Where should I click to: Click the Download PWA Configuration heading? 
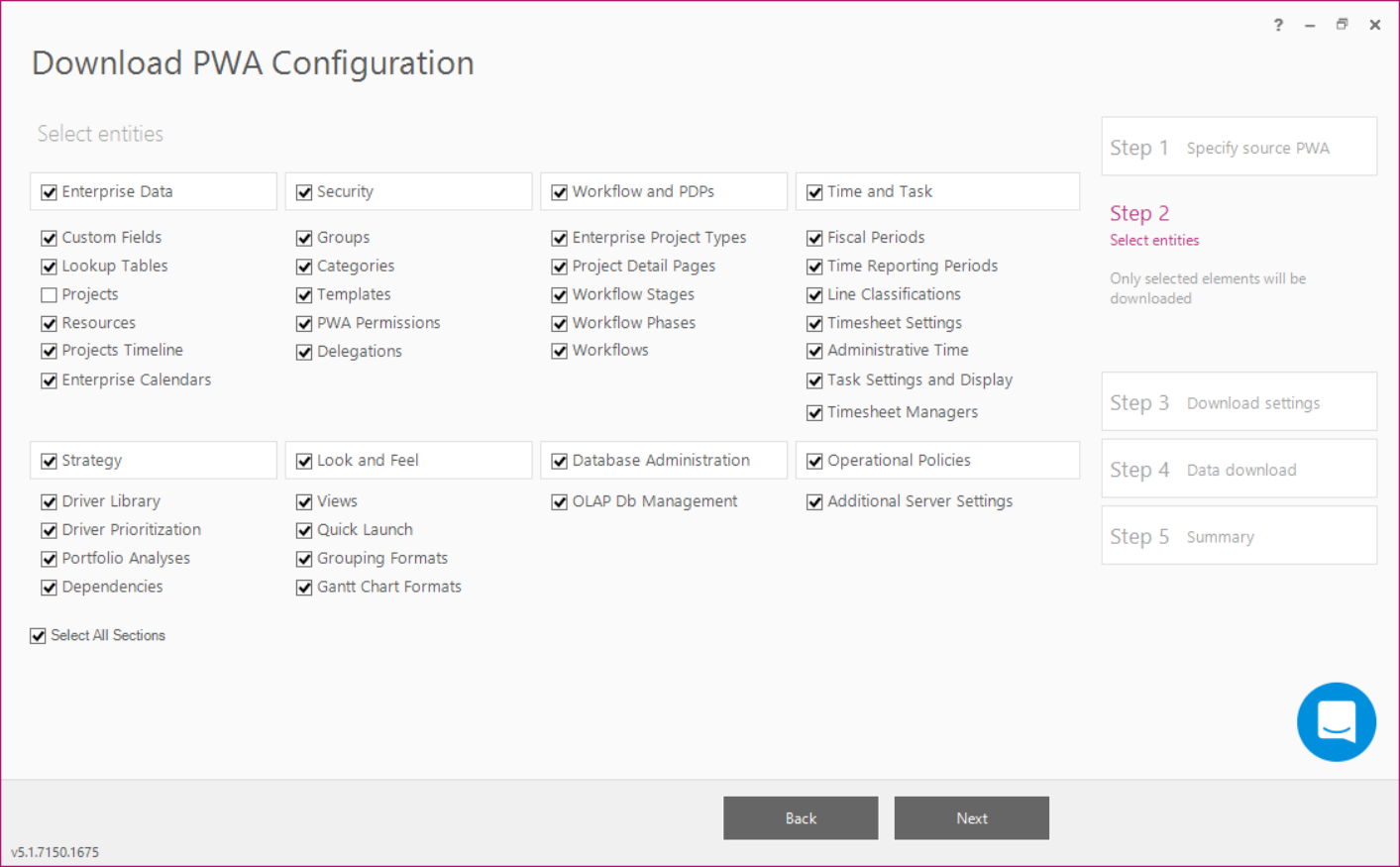click(x=253, y=63)
